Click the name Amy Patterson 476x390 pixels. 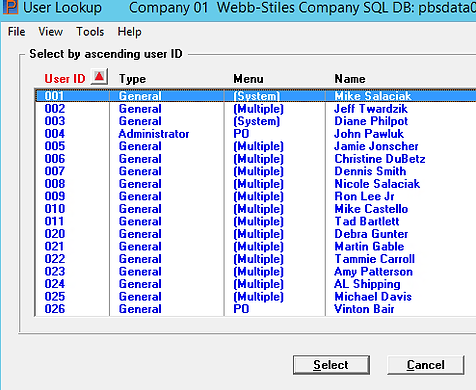point(373,272)
